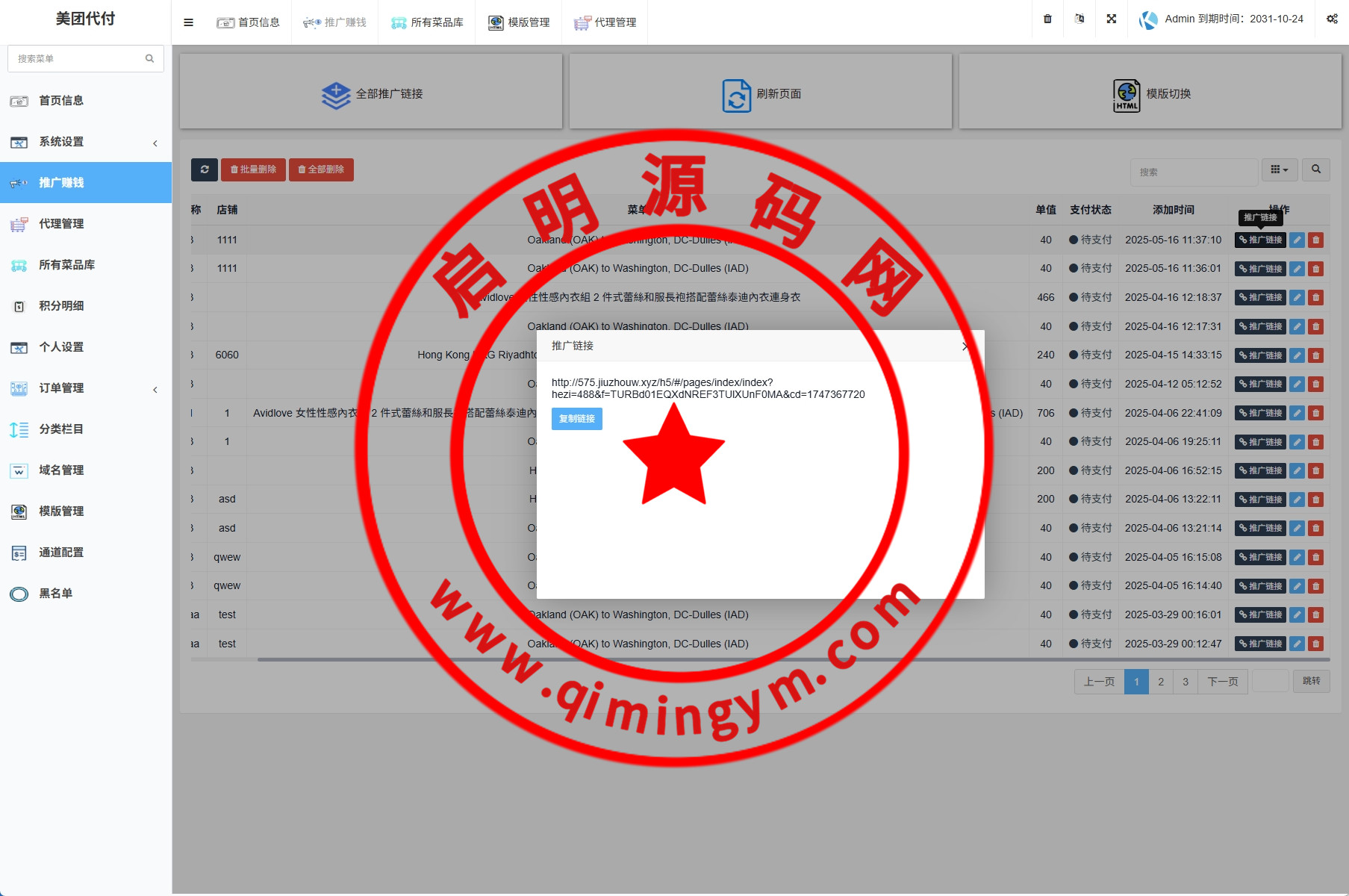Open settings gears icon at top right

(x=1332, y=19)
